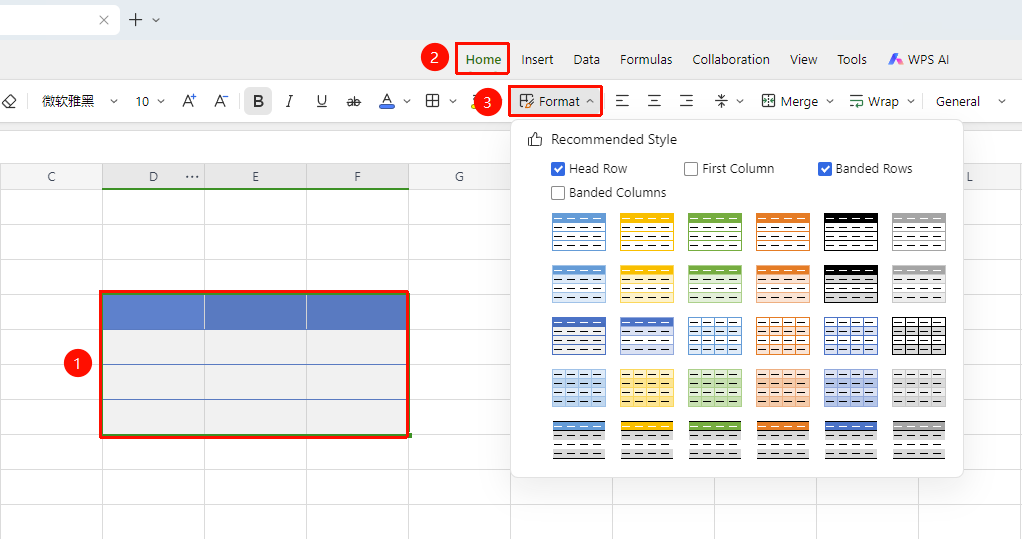Image resolution: width=1022 pixels, height=539 pixels.
Task: Check the Head Row checkbox
Action: (x=558, y=169)
